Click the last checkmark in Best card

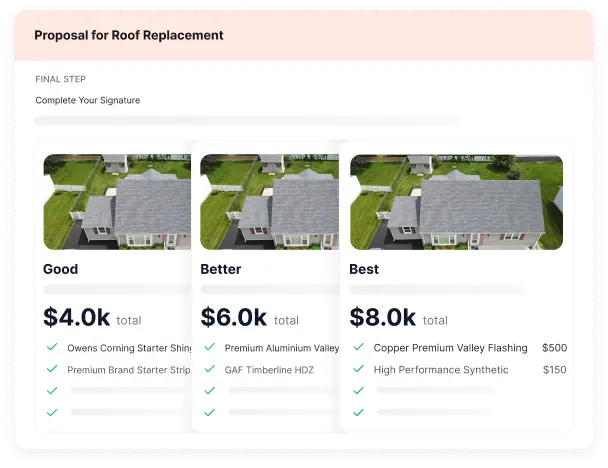[358, 411]
